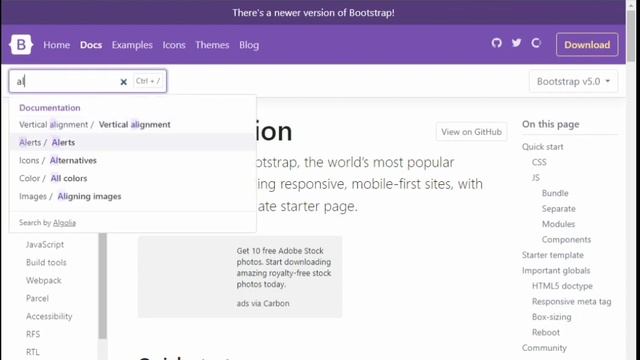Jump to Responsive meta tag section
640x360 pixels.
[x=571, y=302]
